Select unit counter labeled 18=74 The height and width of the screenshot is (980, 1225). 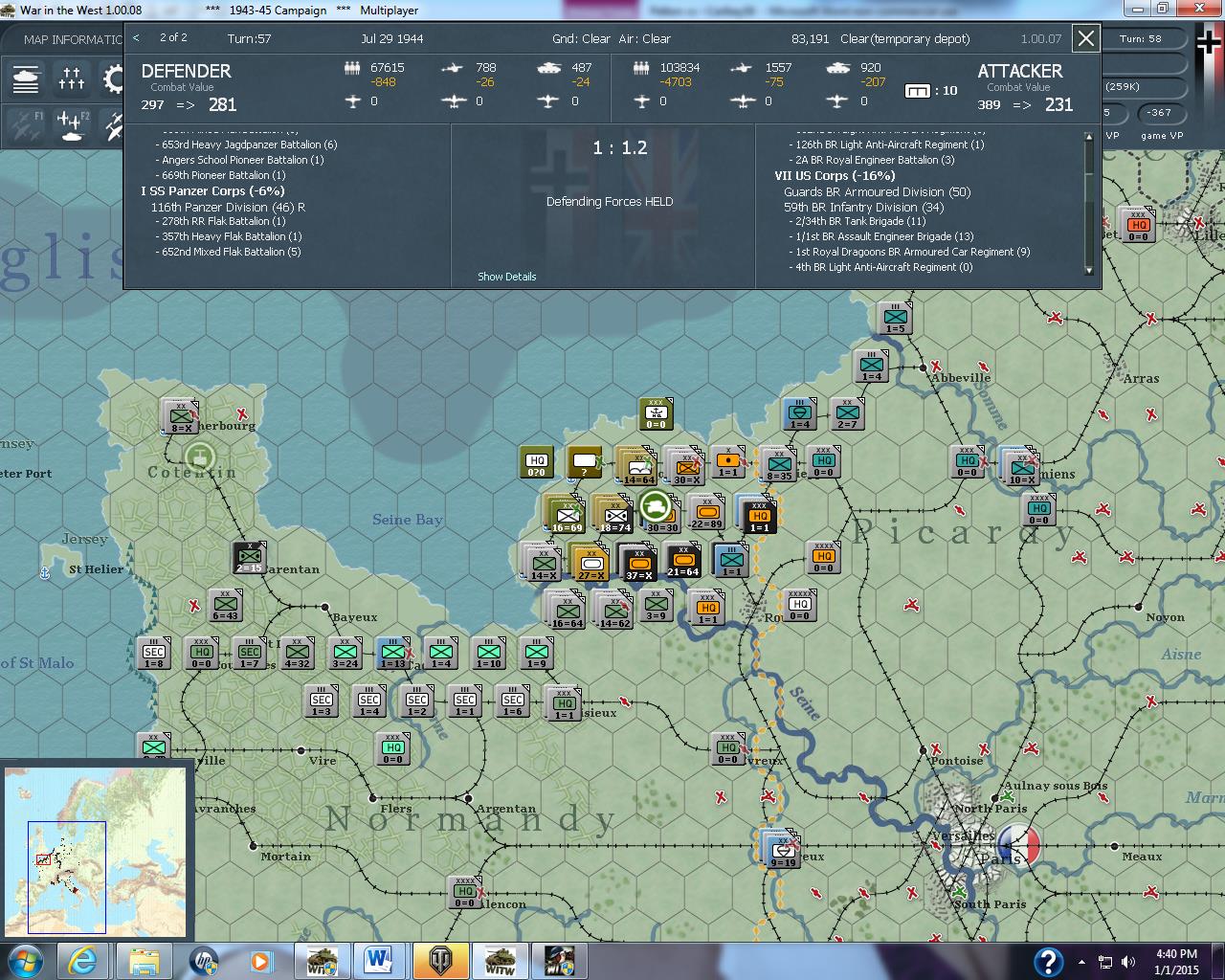(x=614, y=514)
